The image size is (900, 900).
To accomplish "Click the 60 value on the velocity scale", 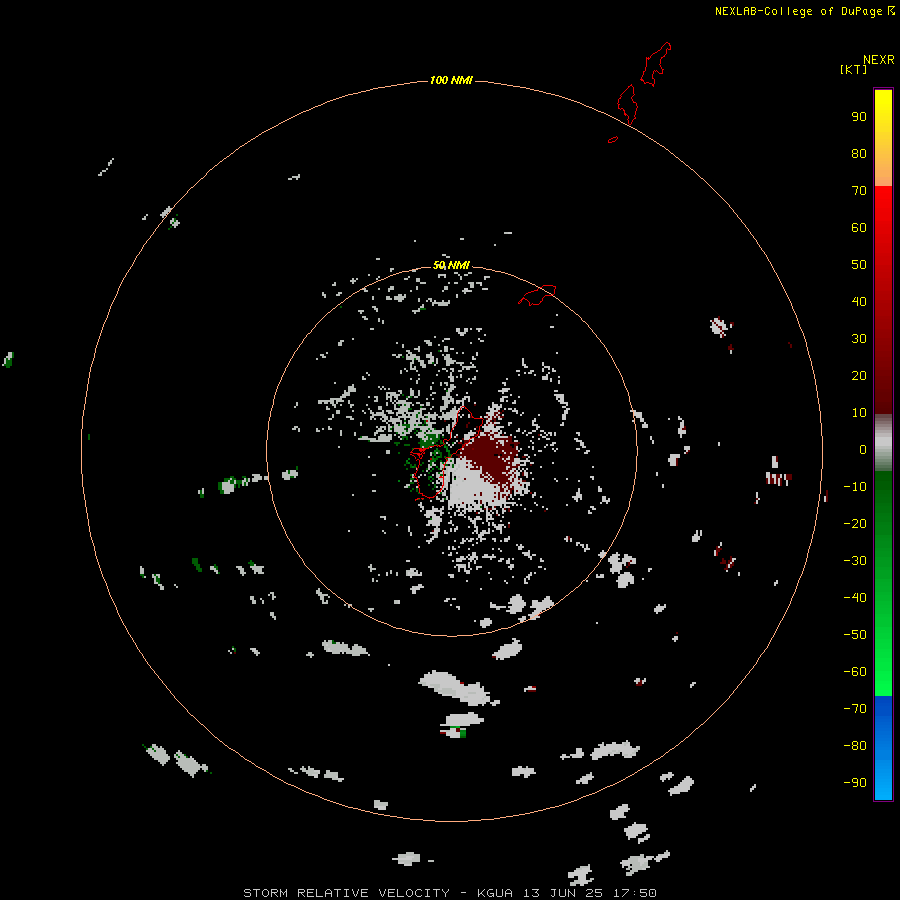I will tap(859, 228).
